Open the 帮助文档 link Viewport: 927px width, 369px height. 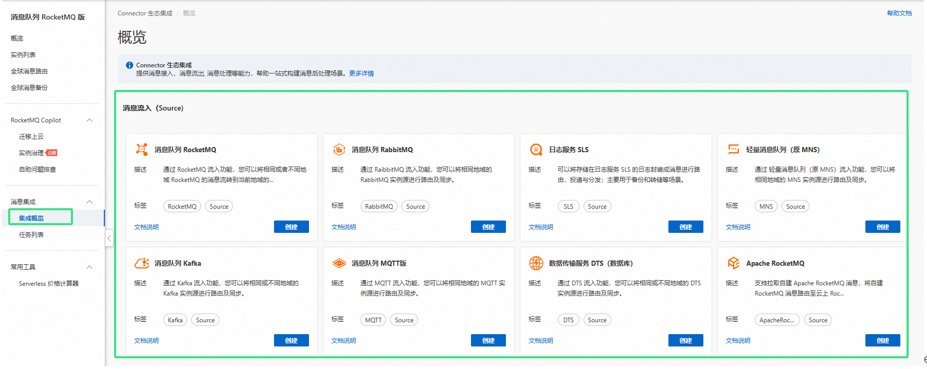pos(899,13)
